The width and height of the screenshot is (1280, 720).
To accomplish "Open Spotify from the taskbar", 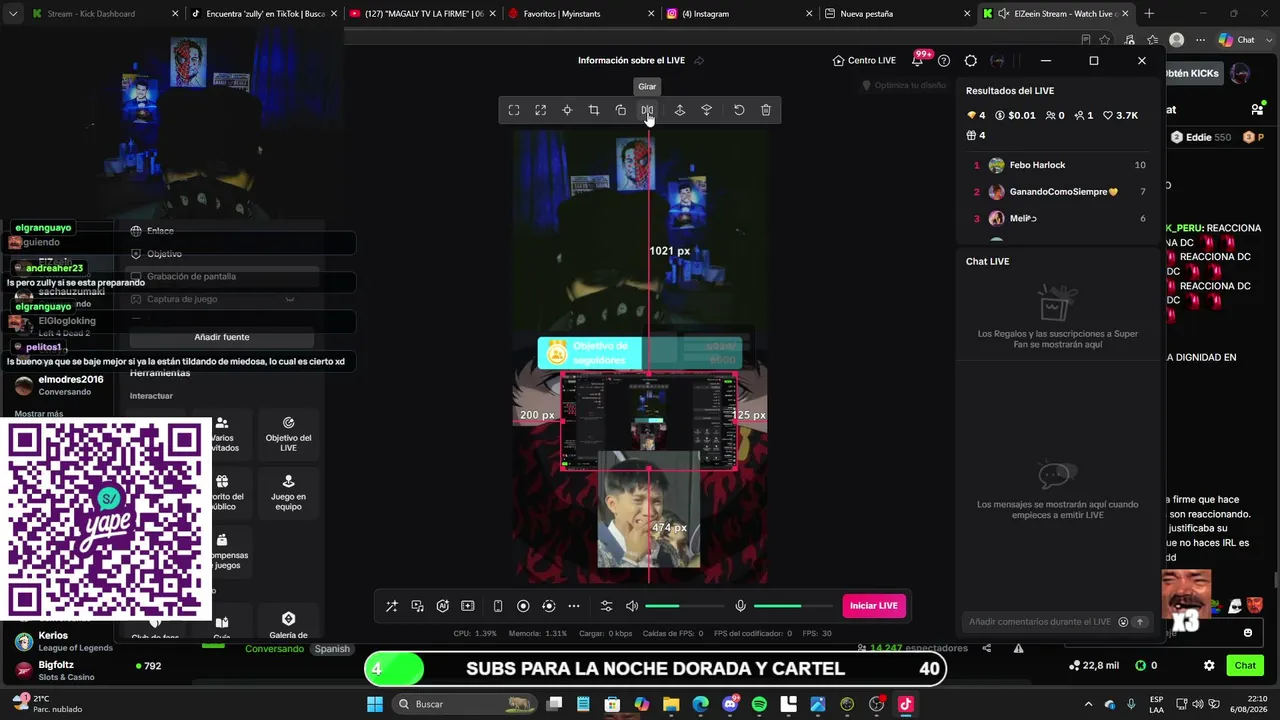I will click(x=759, y=704).
